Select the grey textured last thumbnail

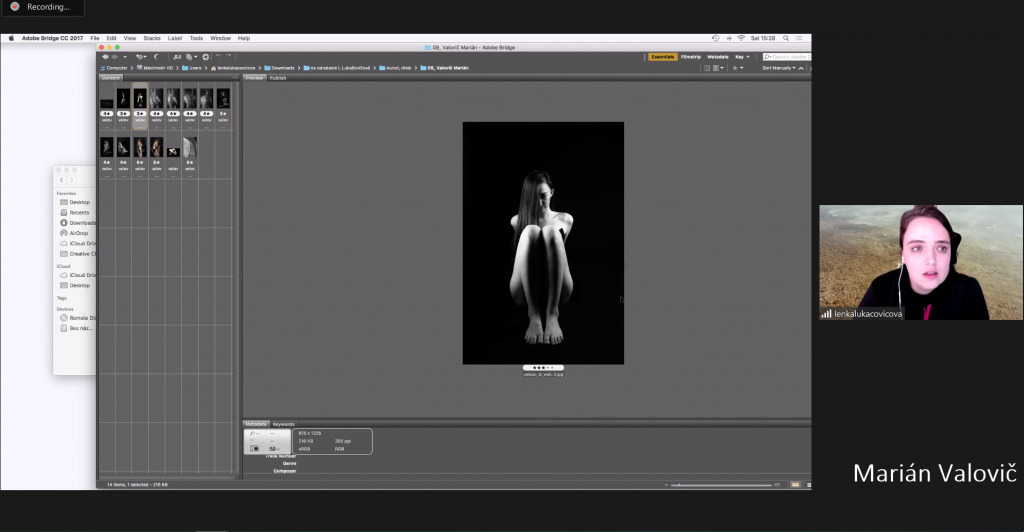[x=189, y=147]
